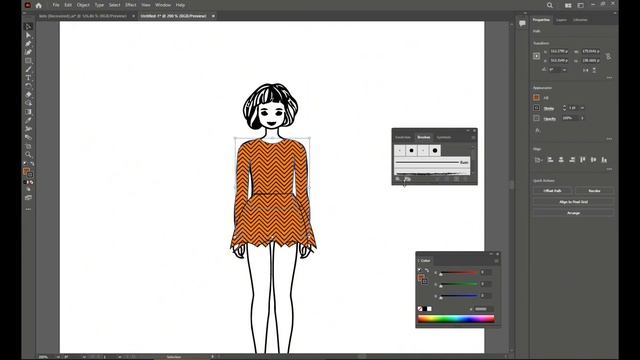Viewport: 640px width, 360px height.
Task: Switch to the Layers tab
Action: (x=561, y=20)
